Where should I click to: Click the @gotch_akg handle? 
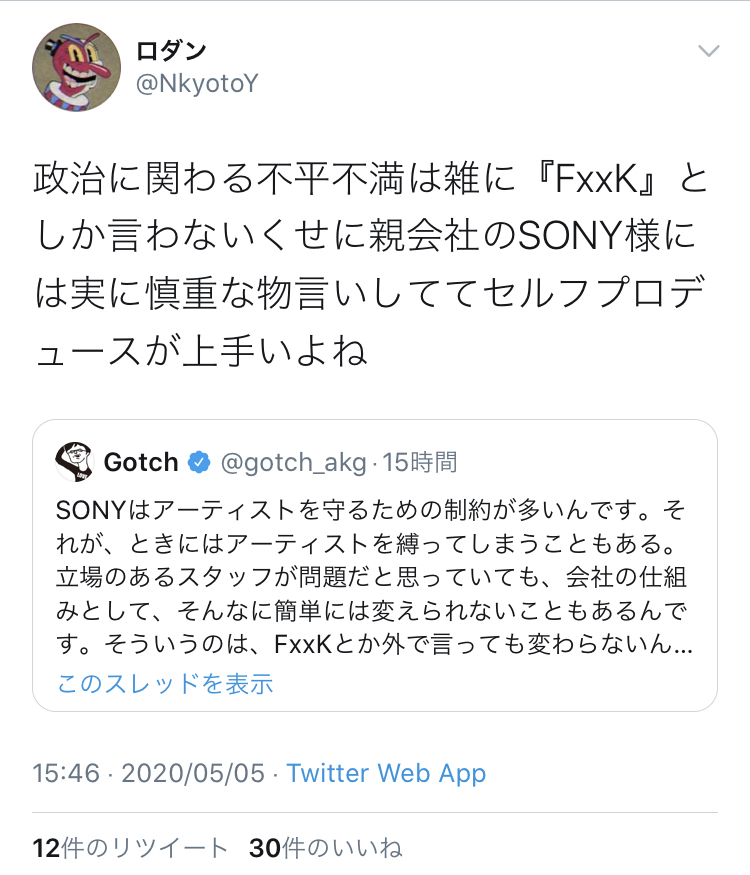tap(292, 462)
